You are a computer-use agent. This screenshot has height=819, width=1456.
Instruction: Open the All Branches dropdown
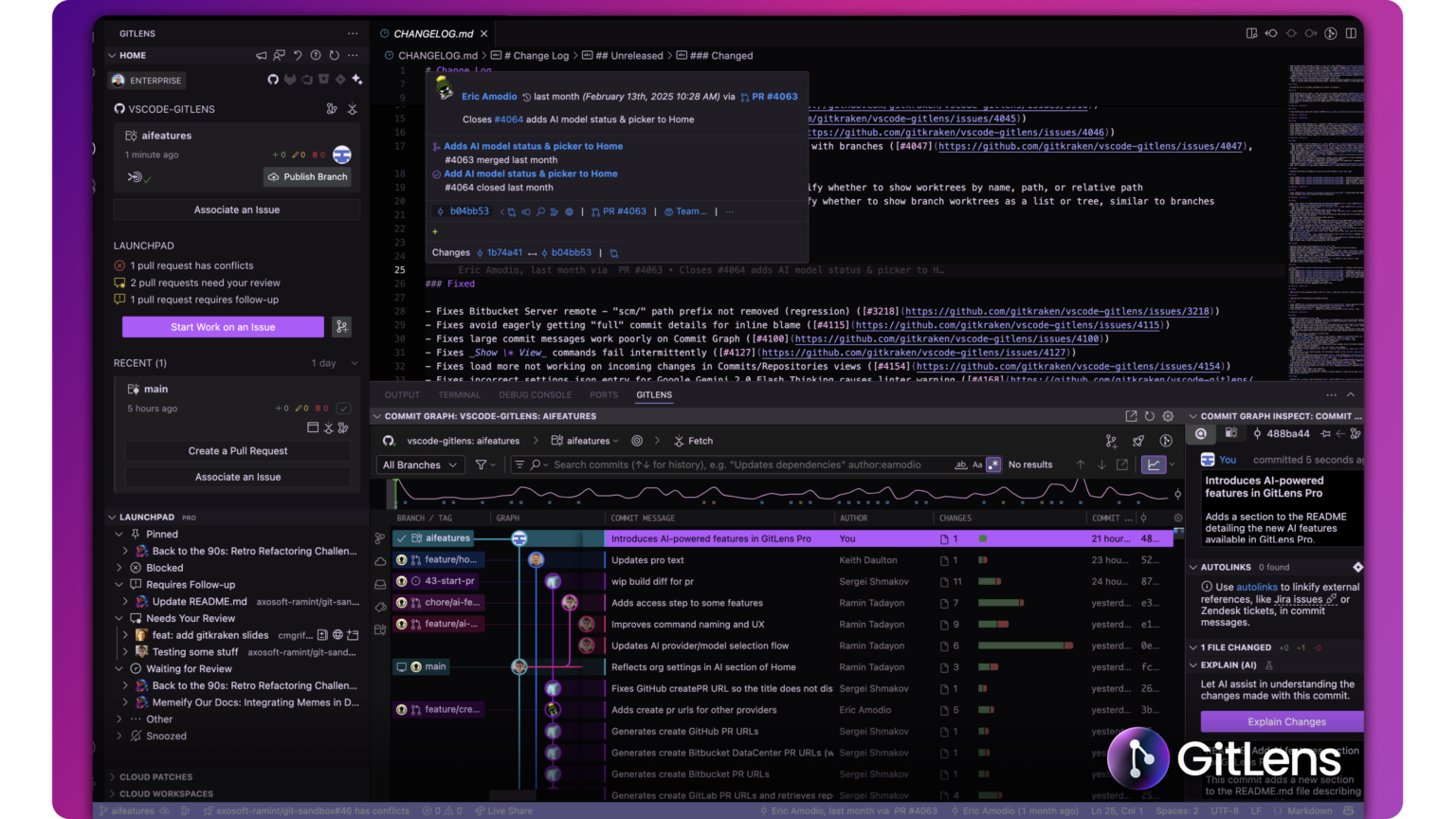(420, 464)
